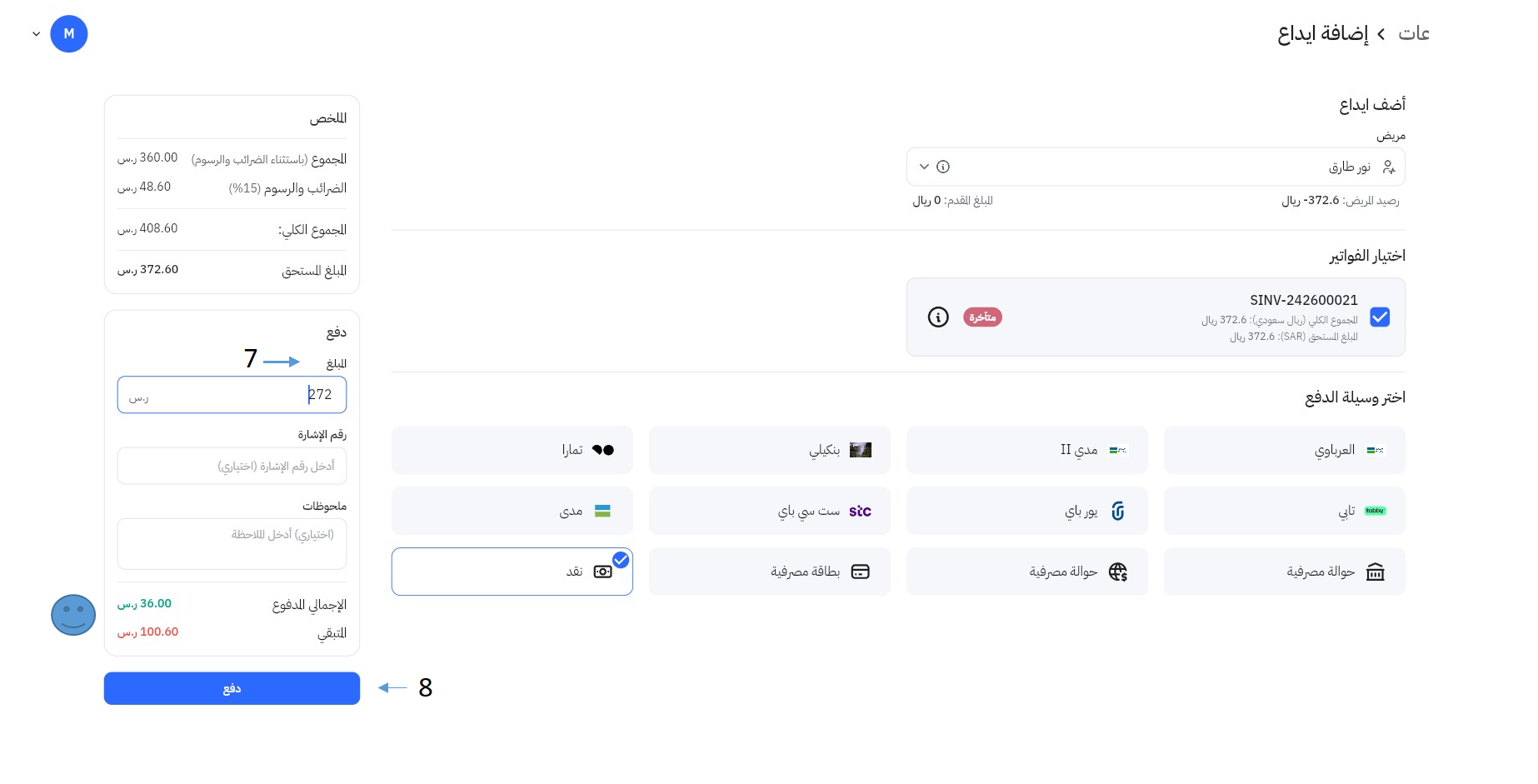The width and height of the screenshot is (1538, 784).
Task: Toggle the cash (نقد) payment checkmark
Action: click(x=621, y=560)
